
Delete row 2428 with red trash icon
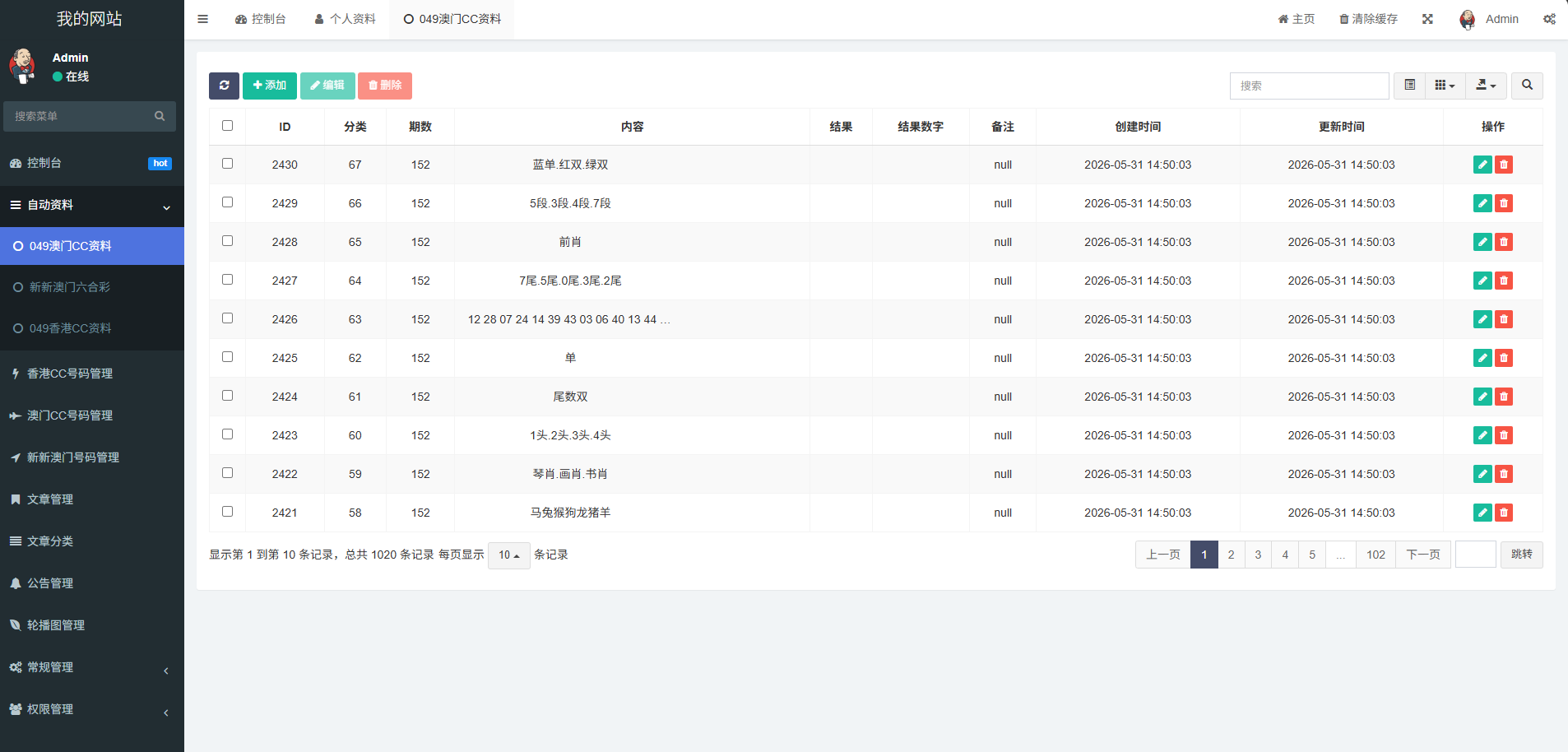click(1504, 242)
